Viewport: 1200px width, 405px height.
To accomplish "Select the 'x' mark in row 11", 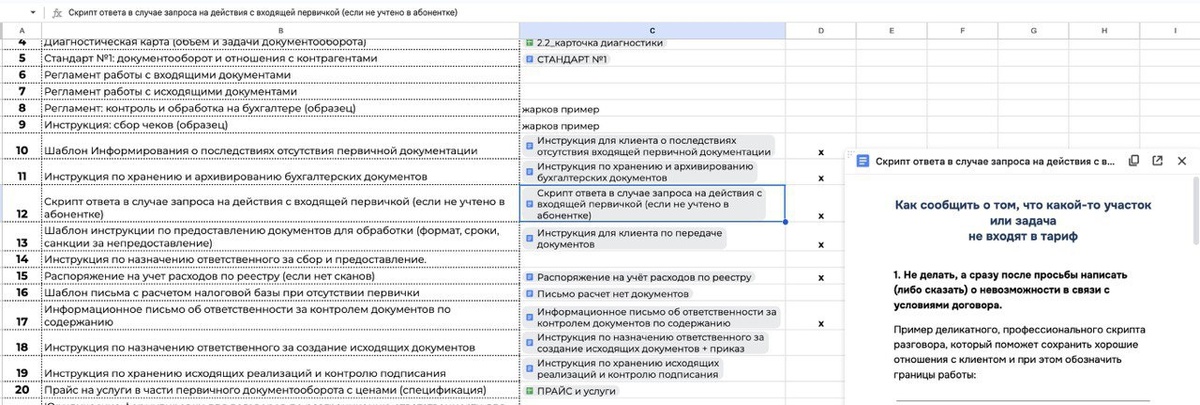I will pyautogui.click(x=820, y=177).
